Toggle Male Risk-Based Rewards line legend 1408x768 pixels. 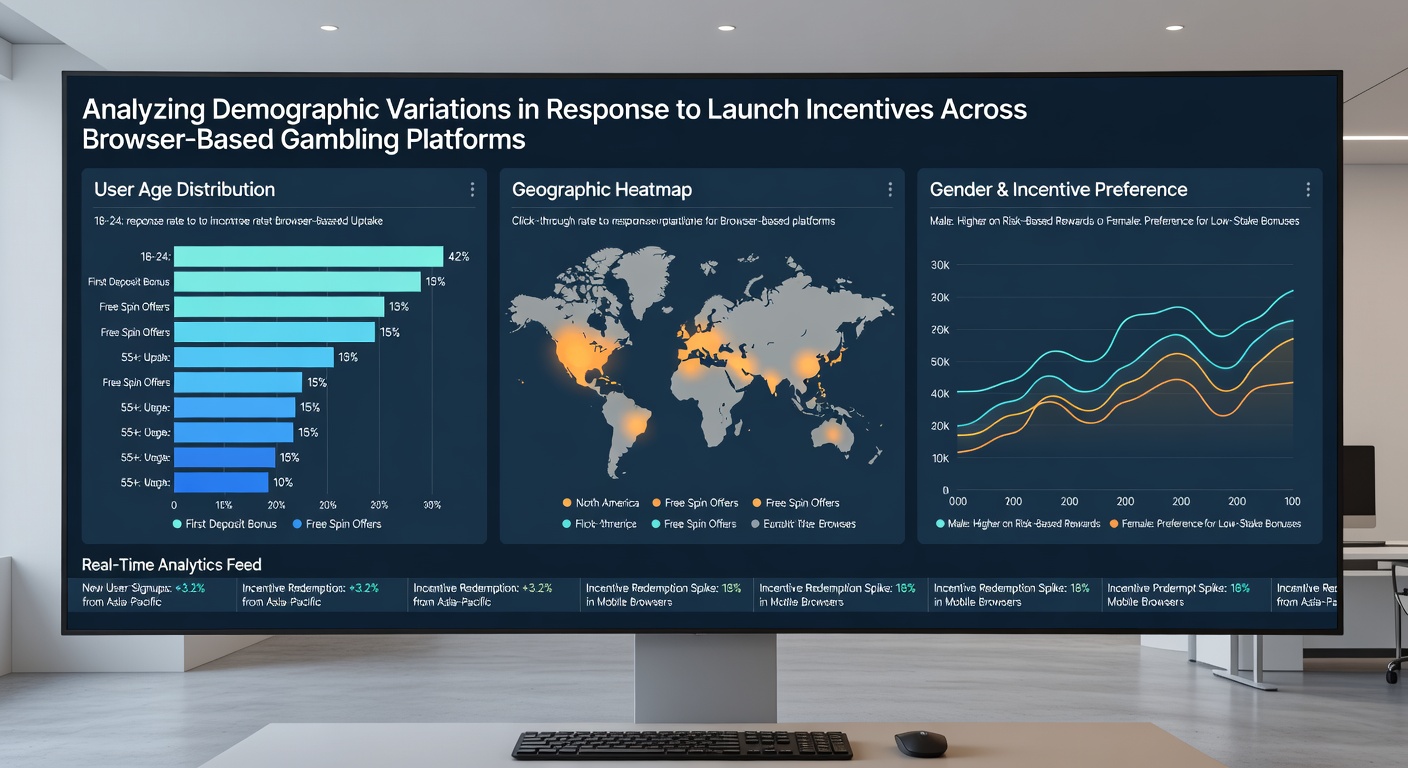click(x=1018, y=524)
